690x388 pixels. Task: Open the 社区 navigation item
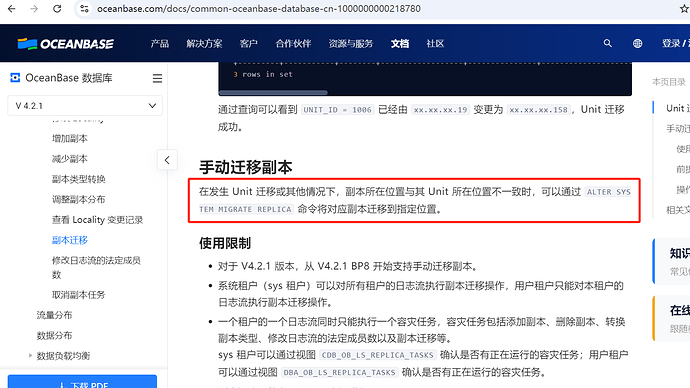pyautogui.click(x=435, y=44)
